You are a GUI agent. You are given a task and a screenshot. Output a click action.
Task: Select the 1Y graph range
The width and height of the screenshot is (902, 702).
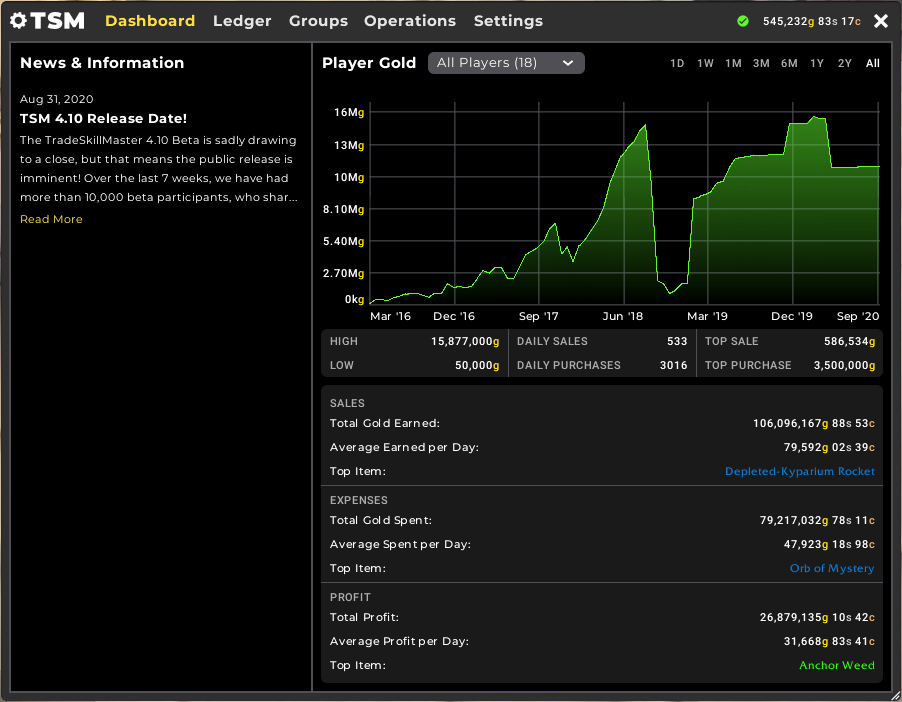[x=817, y=64]
